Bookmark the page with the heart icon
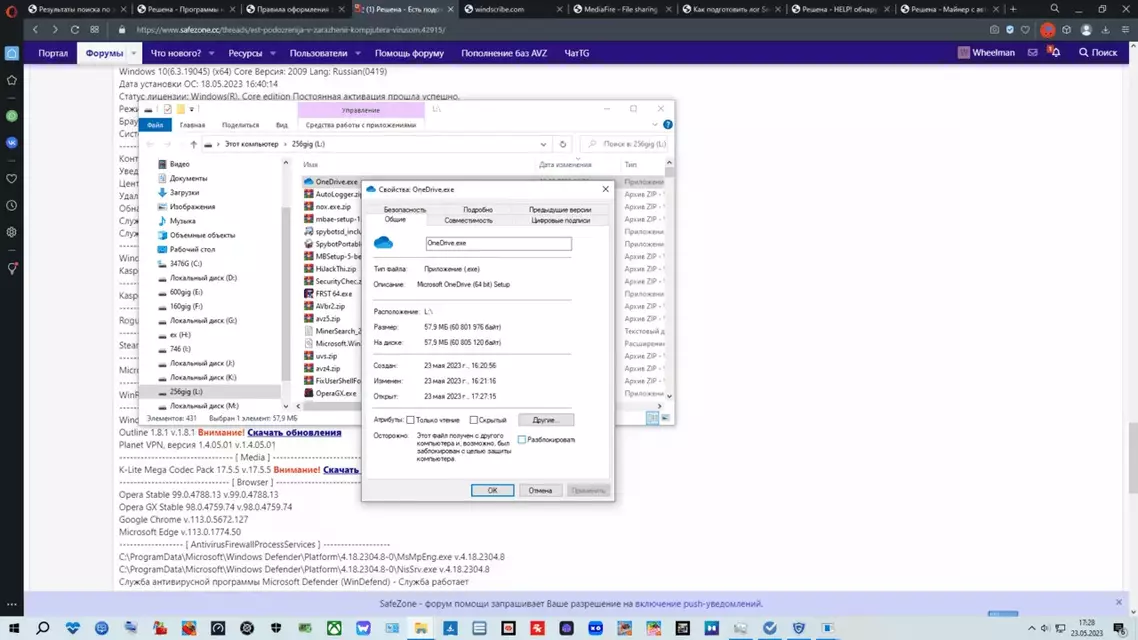This screenshot has width=1138, height=640. [x=1025, y=30]
